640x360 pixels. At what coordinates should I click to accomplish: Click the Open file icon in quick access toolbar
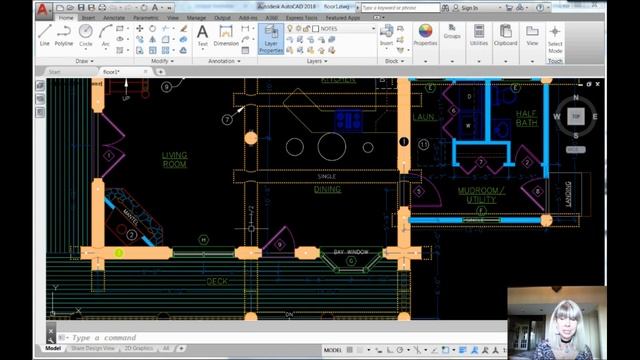pos(70,8)
